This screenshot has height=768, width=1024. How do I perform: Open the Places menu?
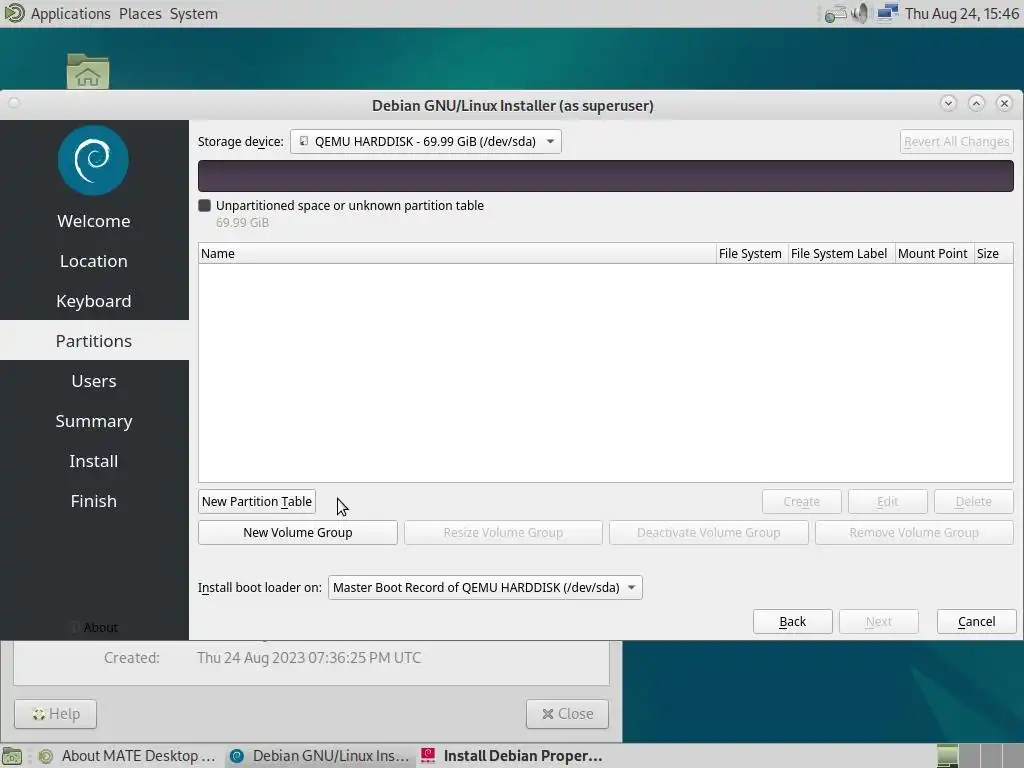click(x=140, y=14)
